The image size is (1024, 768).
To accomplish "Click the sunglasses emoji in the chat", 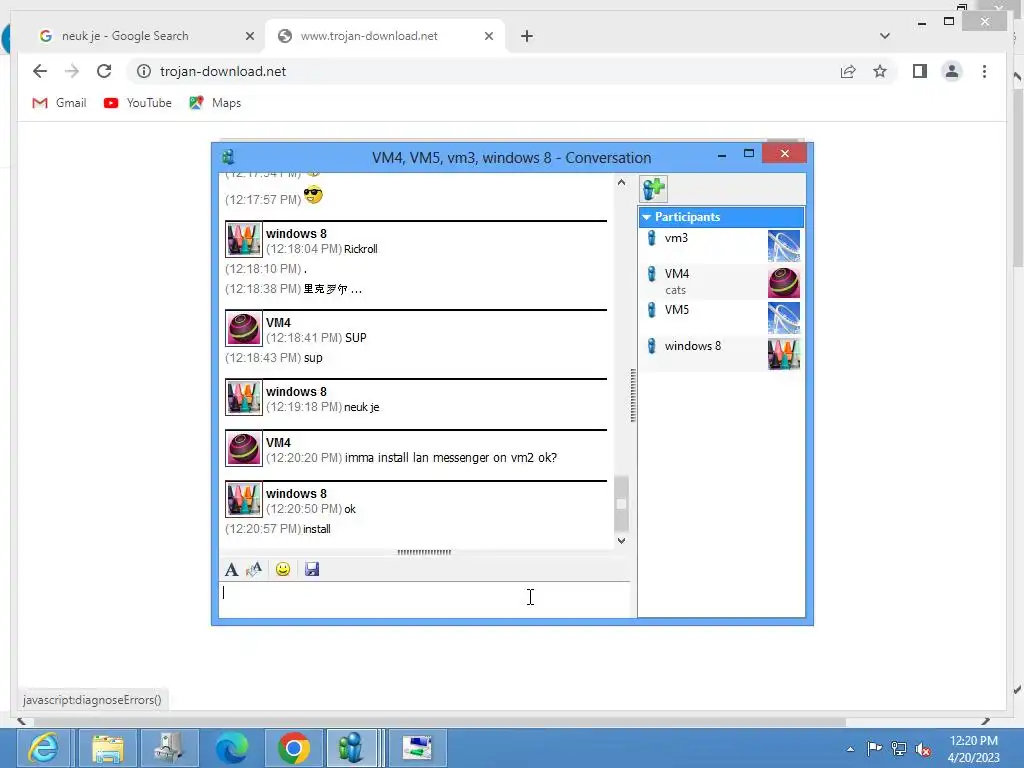I will pos(313,195).
